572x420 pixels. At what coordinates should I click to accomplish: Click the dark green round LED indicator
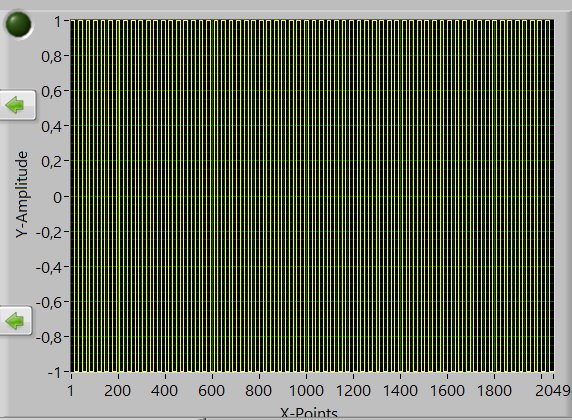18,24
